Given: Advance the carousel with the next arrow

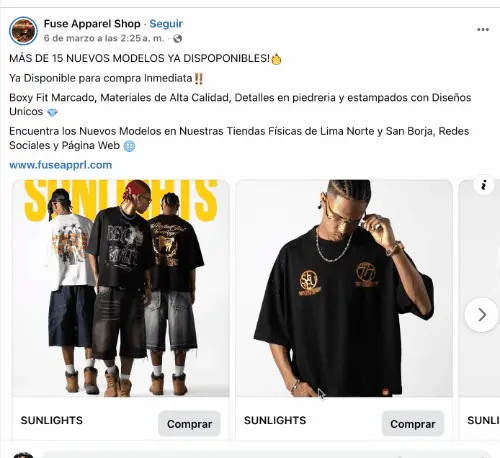Looking at the screenshot, I should tap(481, 315).
